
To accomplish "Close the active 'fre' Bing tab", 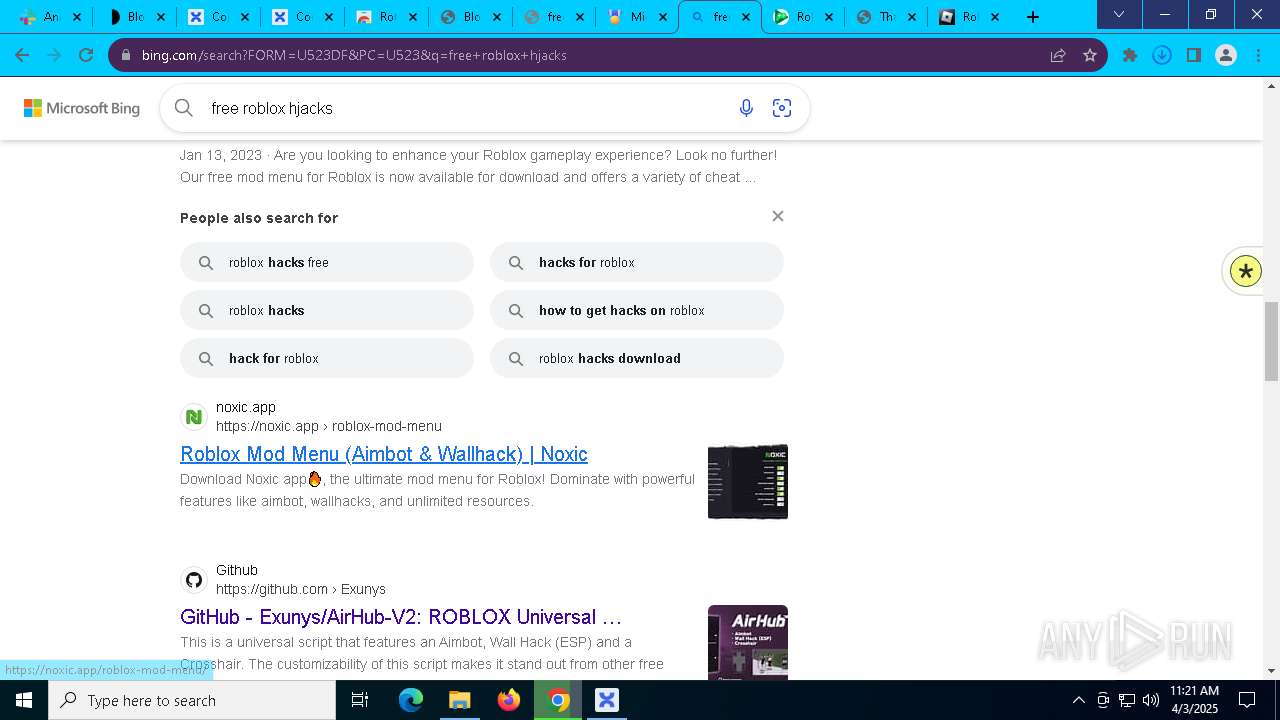I will pos(746,17).
